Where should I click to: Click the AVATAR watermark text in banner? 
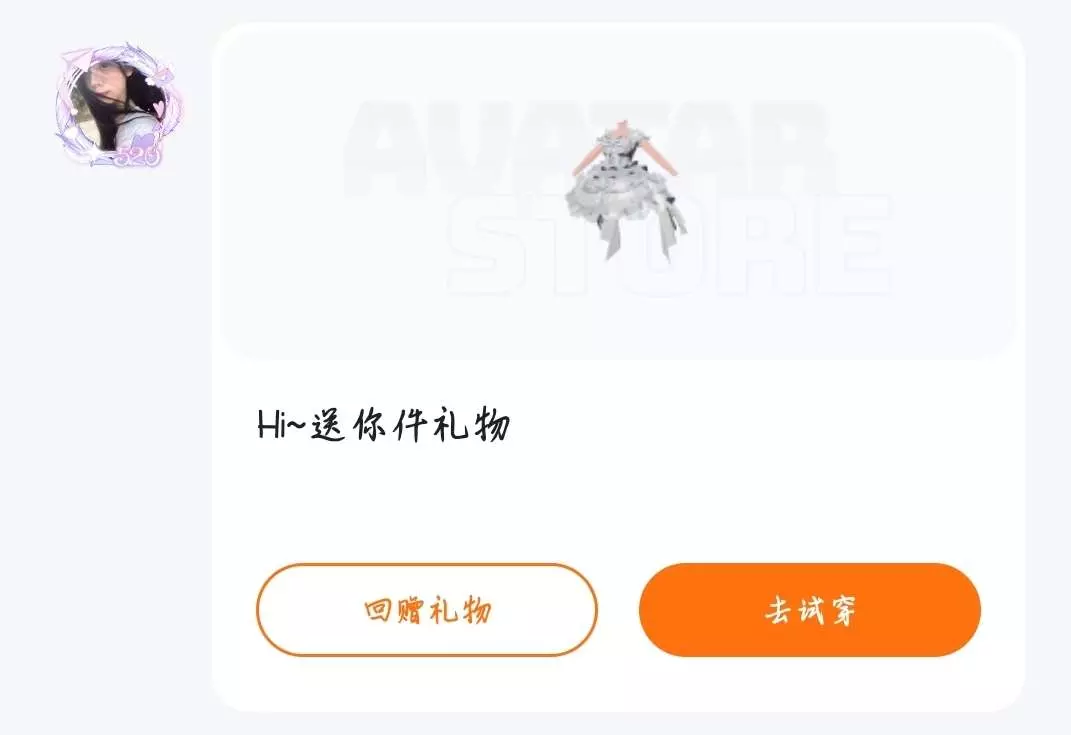coord(587,149)
